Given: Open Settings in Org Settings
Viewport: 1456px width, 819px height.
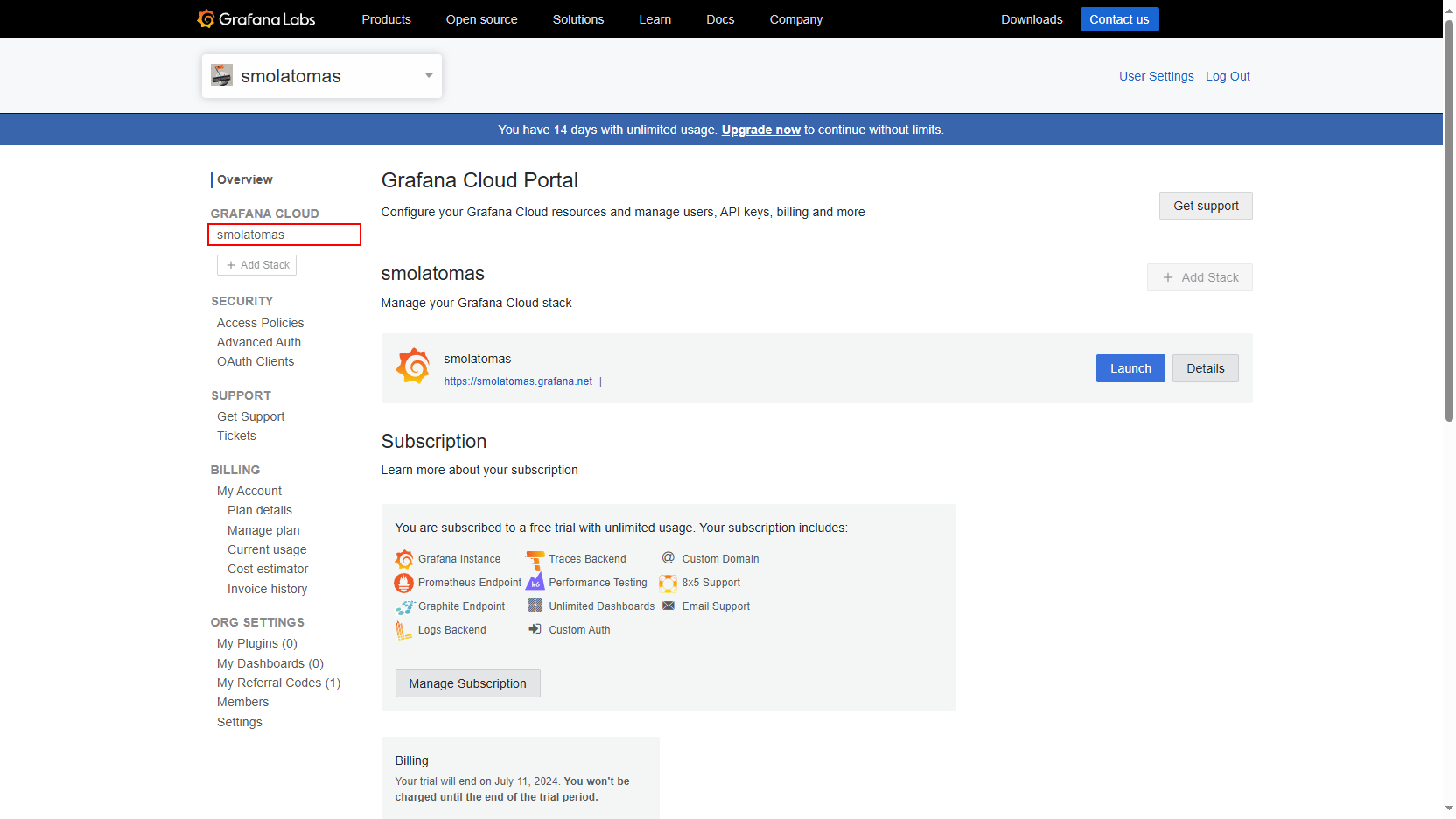Looking at the screenshot, I should [239, 722].
